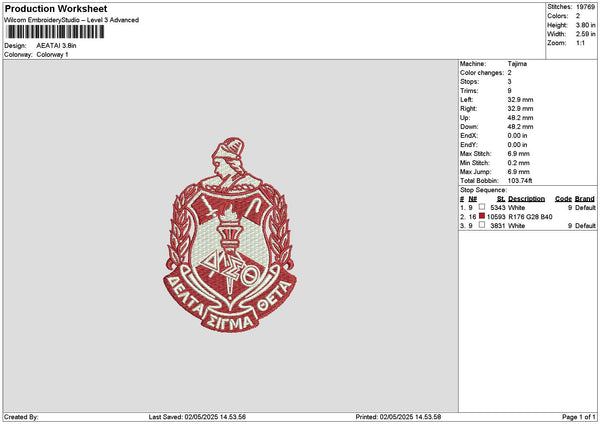600x424 pixels.
Task: Click the Design name 'AEATAI 3.8in'
Action: 56,46
